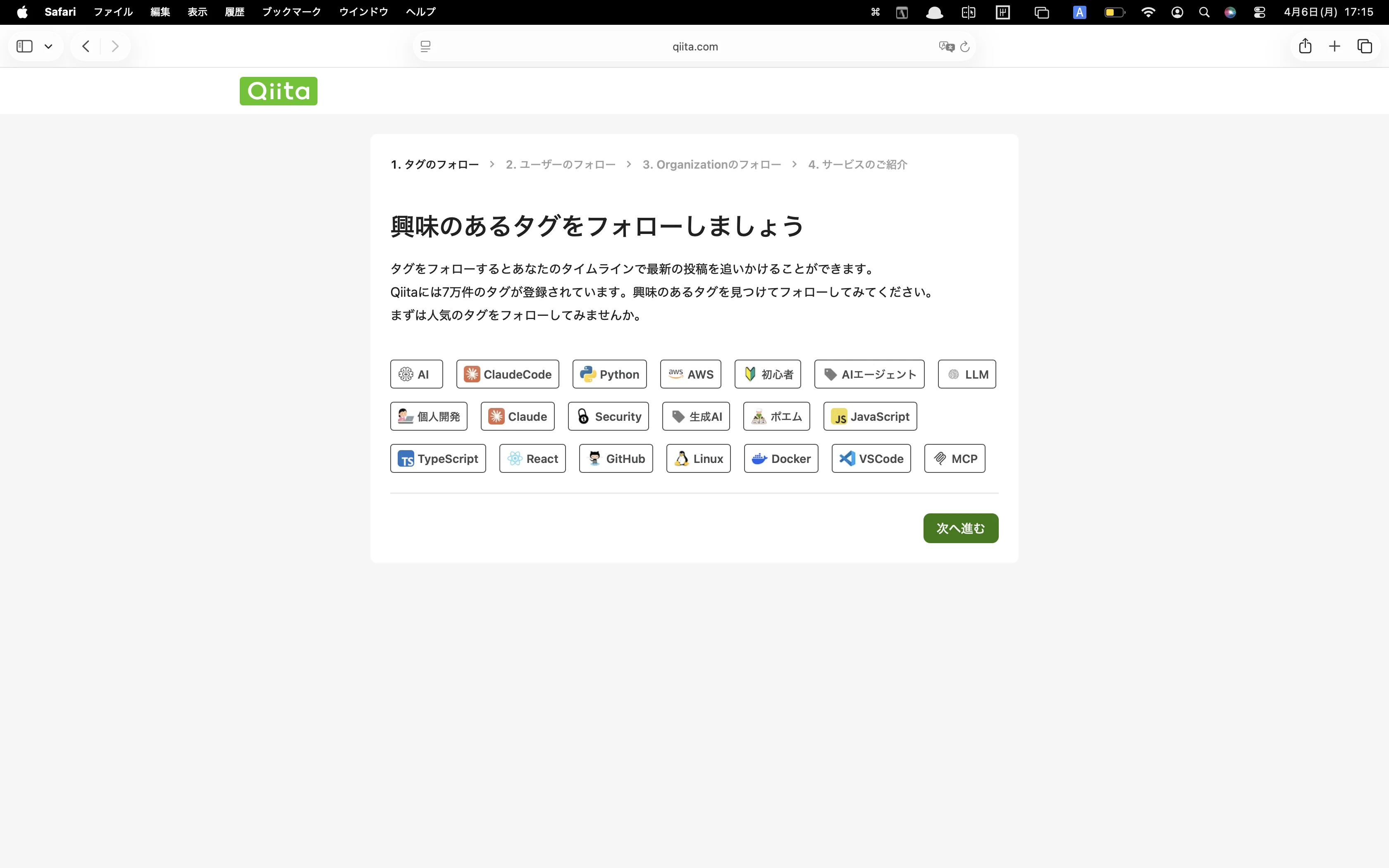The image size is (1389, 868).
Task: Follow the VSCode tag
Action: pyautogui.click(x=871, y=459)
